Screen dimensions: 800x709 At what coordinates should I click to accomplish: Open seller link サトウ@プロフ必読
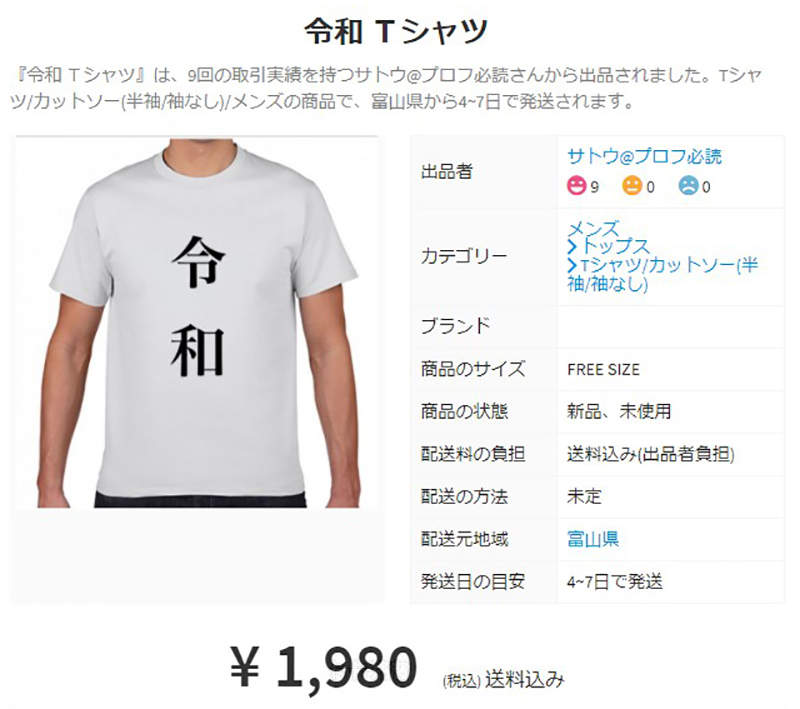tap(644, 156)
